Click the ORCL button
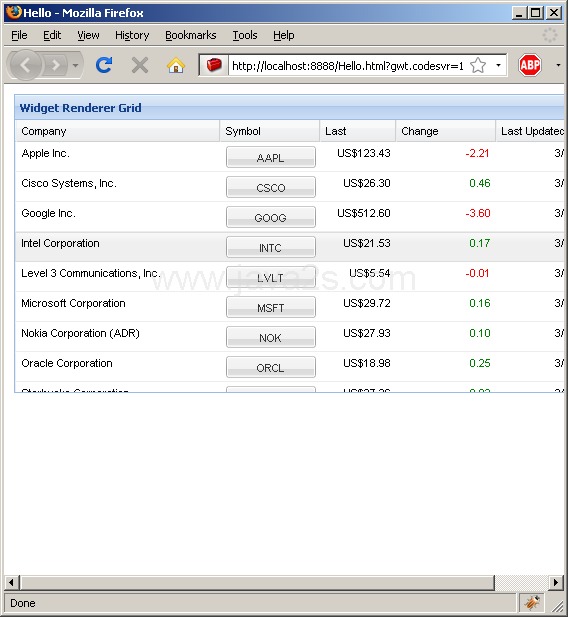 pyautogui.click(x=270, y=367)
